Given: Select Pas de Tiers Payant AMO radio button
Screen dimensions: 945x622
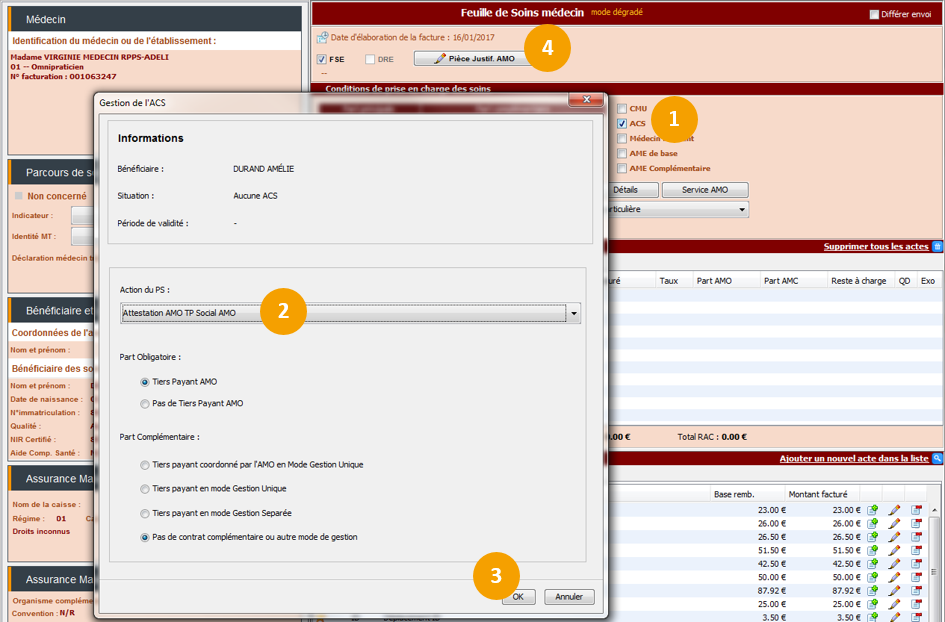Looking at the screenshot, I should [146, 403].
